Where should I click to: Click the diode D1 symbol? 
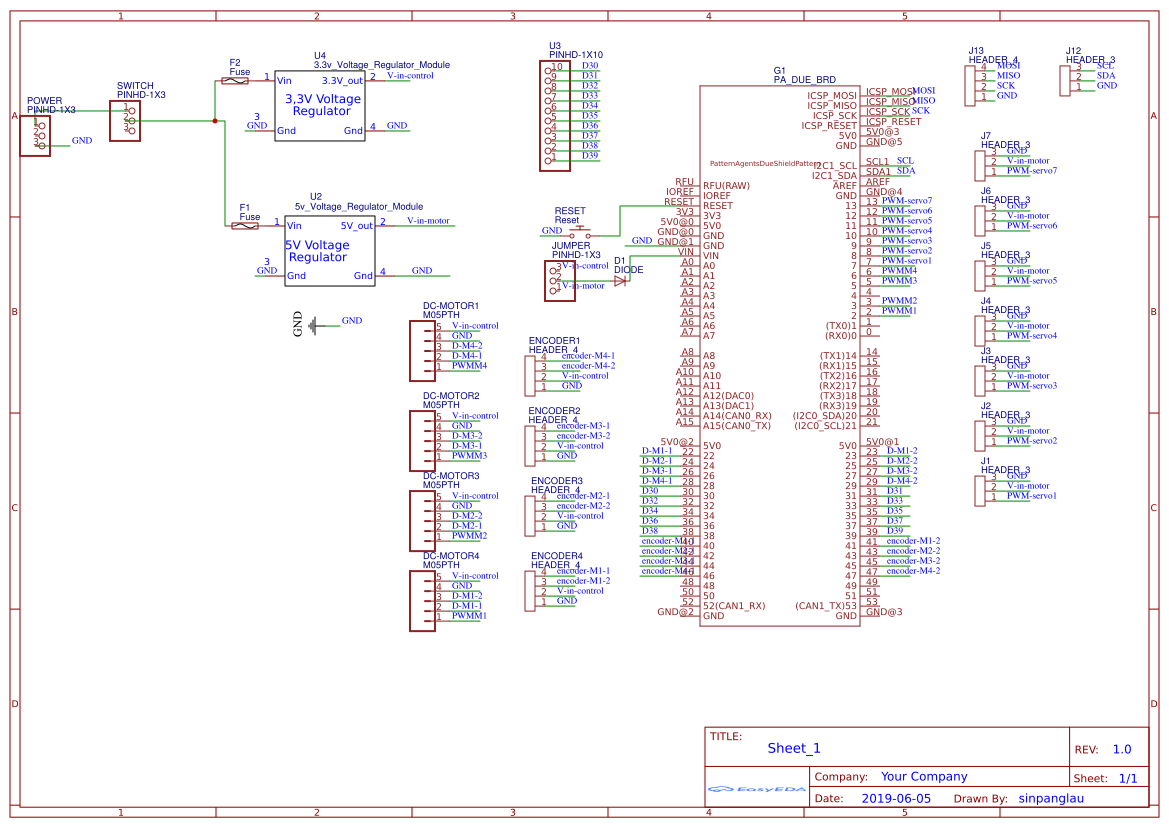(622, 280)
